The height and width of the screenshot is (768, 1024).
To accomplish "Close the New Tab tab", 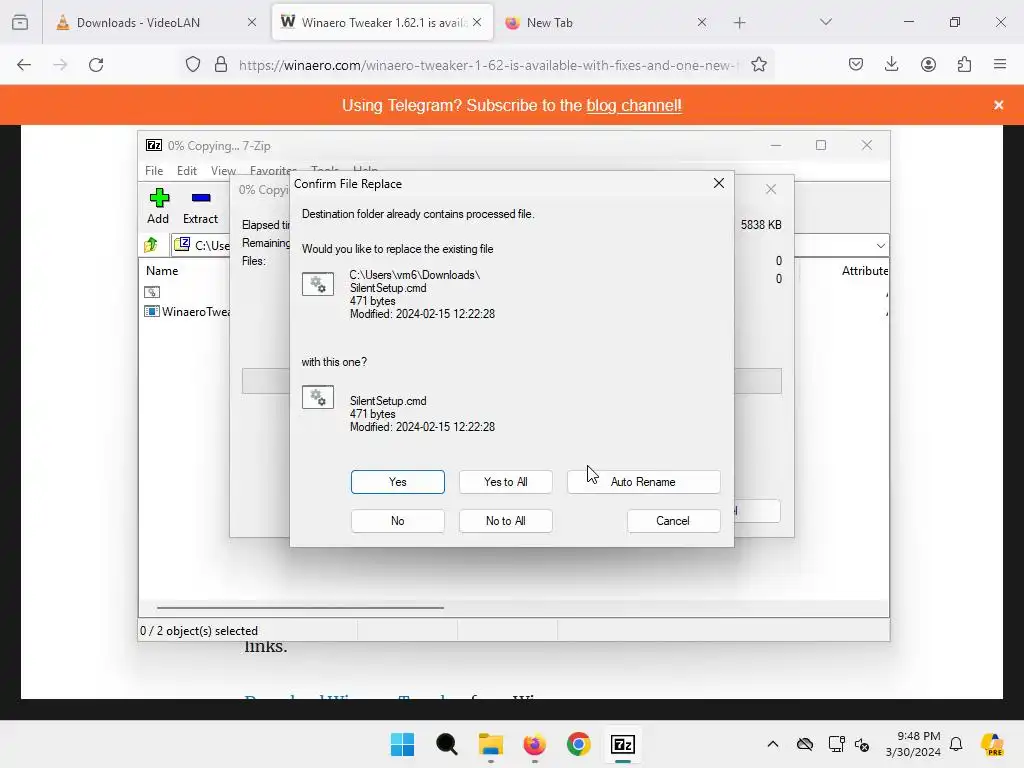I will [701, 22].
